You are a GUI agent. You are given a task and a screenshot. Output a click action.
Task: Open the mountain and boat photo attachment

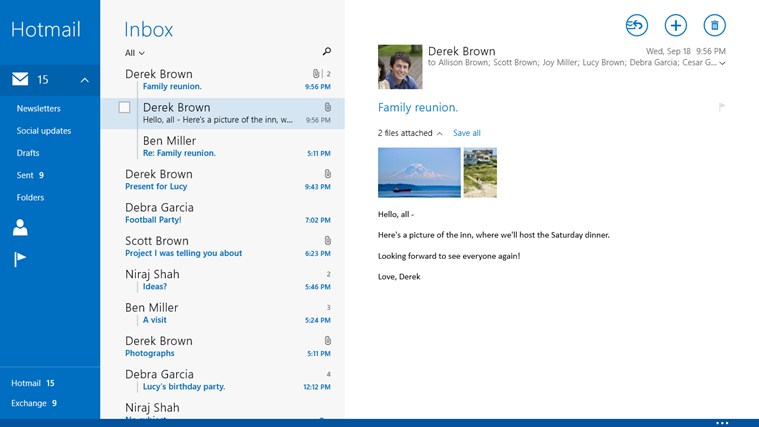pyautogui.click(x=419, y=172)
